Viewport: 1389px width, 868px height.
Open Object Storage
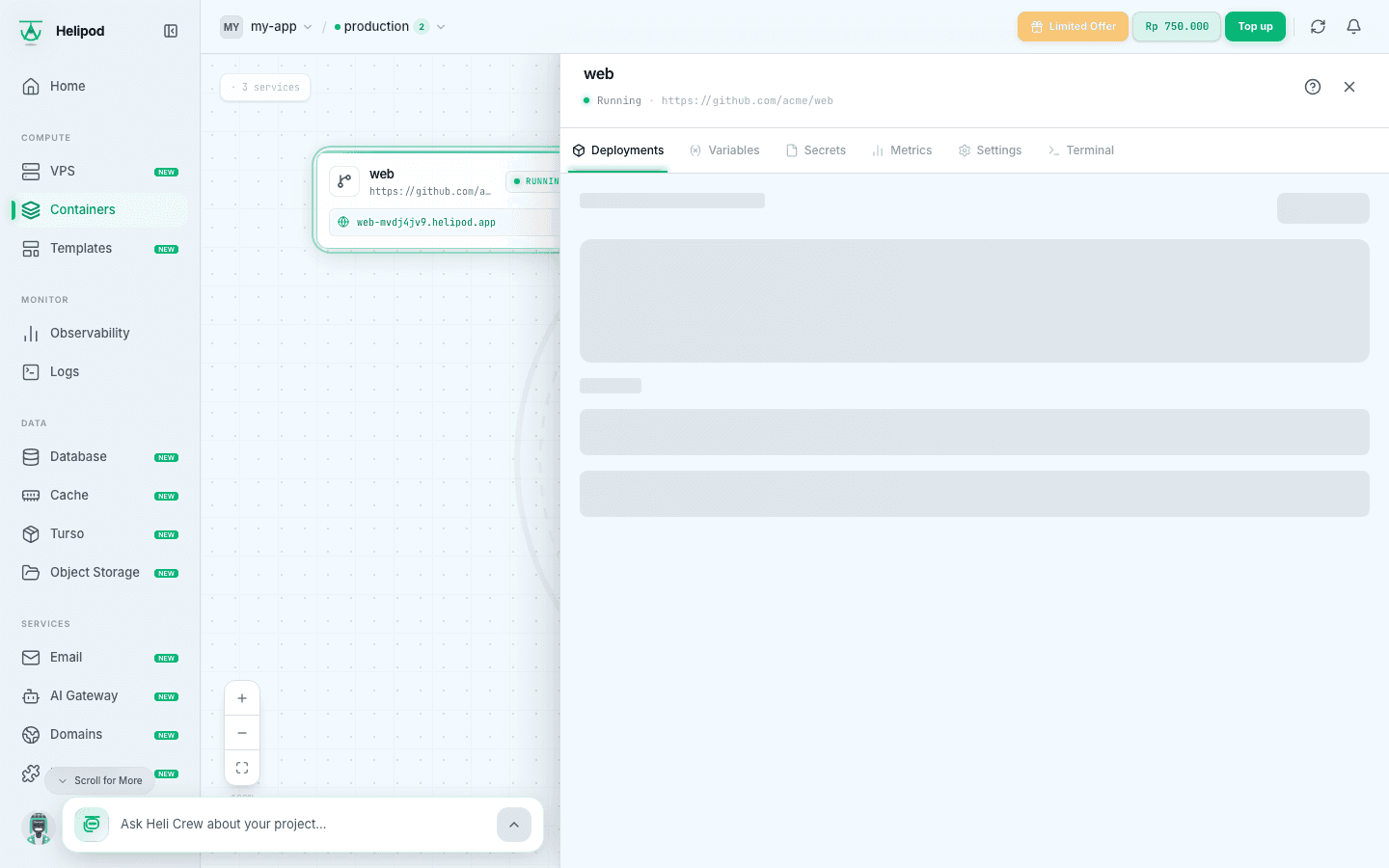99,572
